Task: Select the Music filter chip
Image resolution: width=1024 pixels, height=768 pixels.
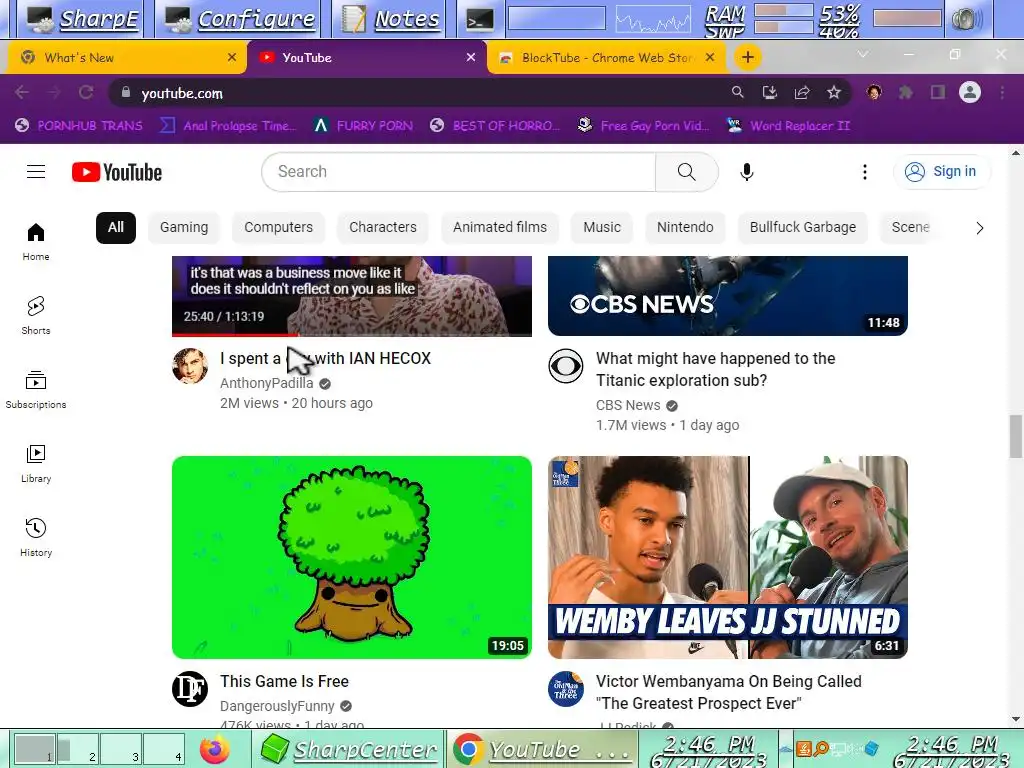Action: (602, 227)
